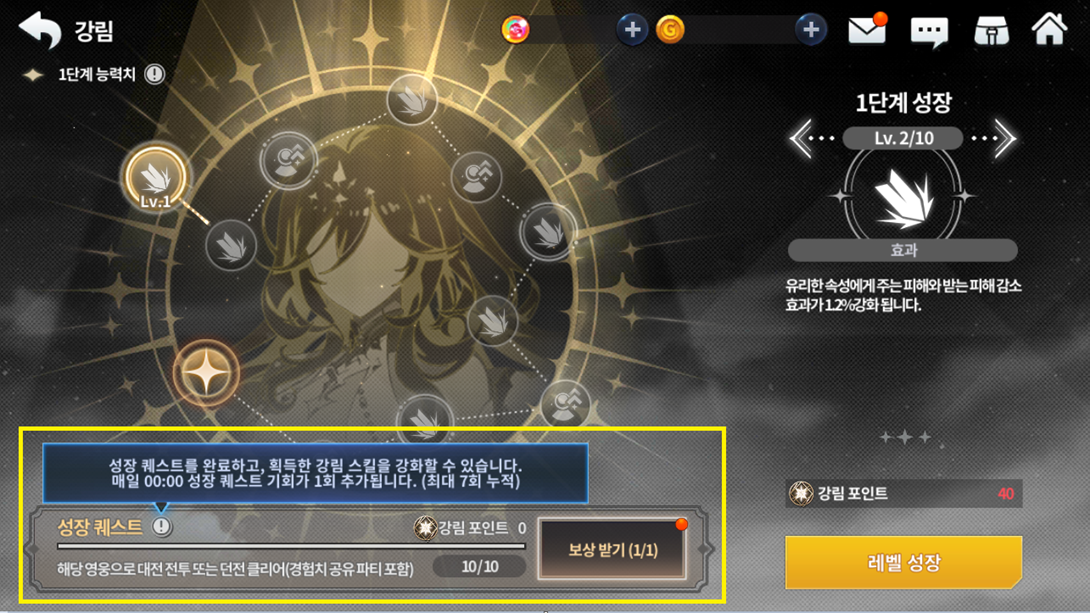Click the 성장 퀘스트 progress bar

click(x=291, y=547)
